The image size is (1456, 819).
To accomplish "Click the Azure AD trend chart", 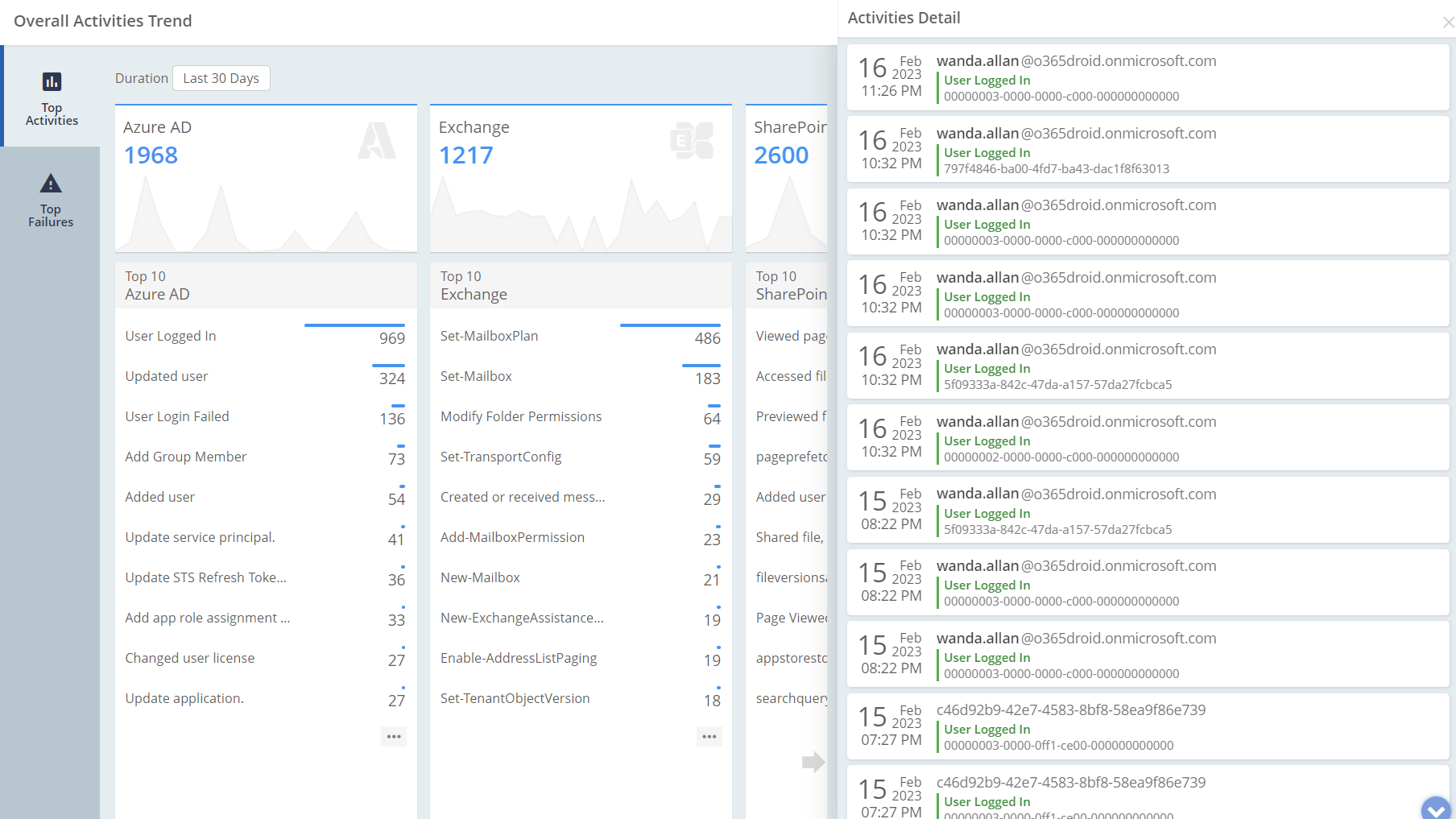I will pyautogui.click(x=266, y=215).
